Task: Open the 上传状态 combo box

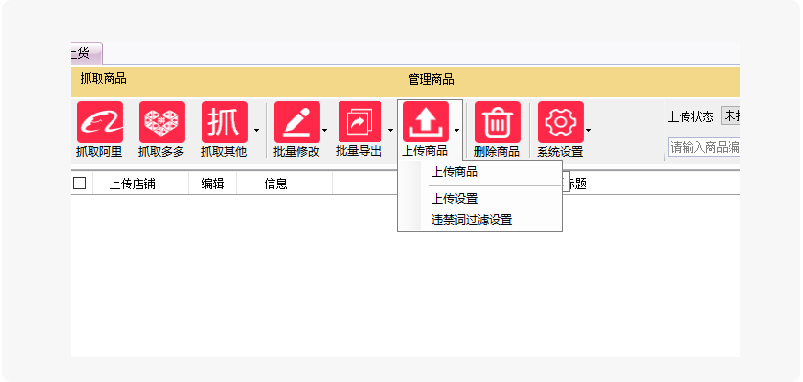Action: click(x=730, y=116)
